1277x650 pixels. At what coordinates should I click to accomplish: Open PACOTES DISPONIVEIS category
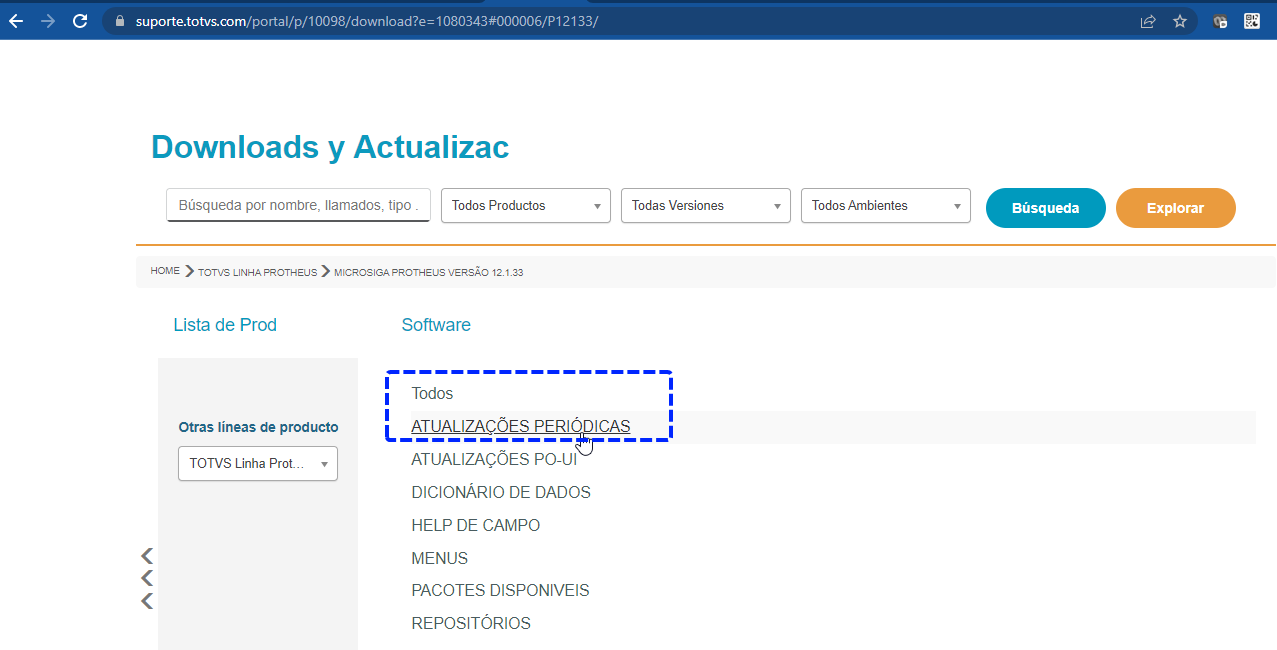point(500,590)
